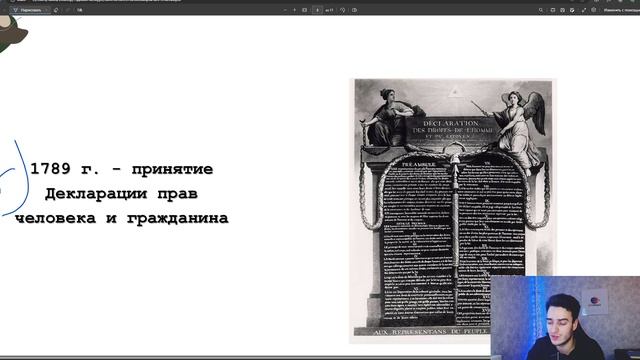
Task: Select the eraser tool
Action: pyautogui.click(x=56, y=10)
